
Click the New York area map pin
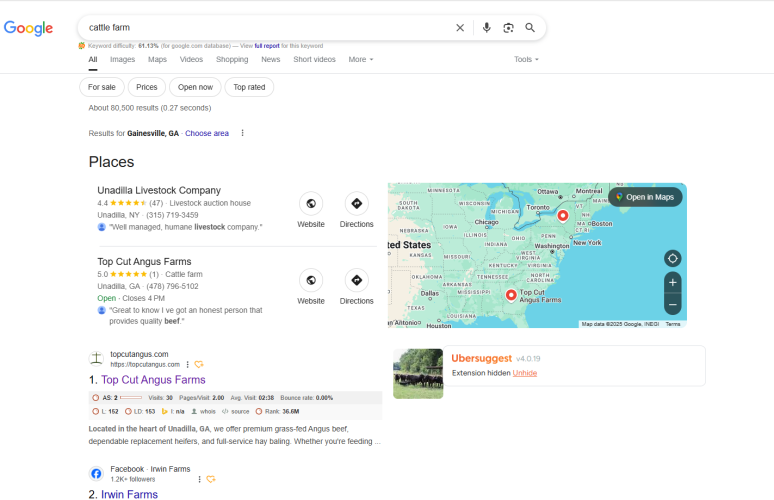click(x=562, y=216)
